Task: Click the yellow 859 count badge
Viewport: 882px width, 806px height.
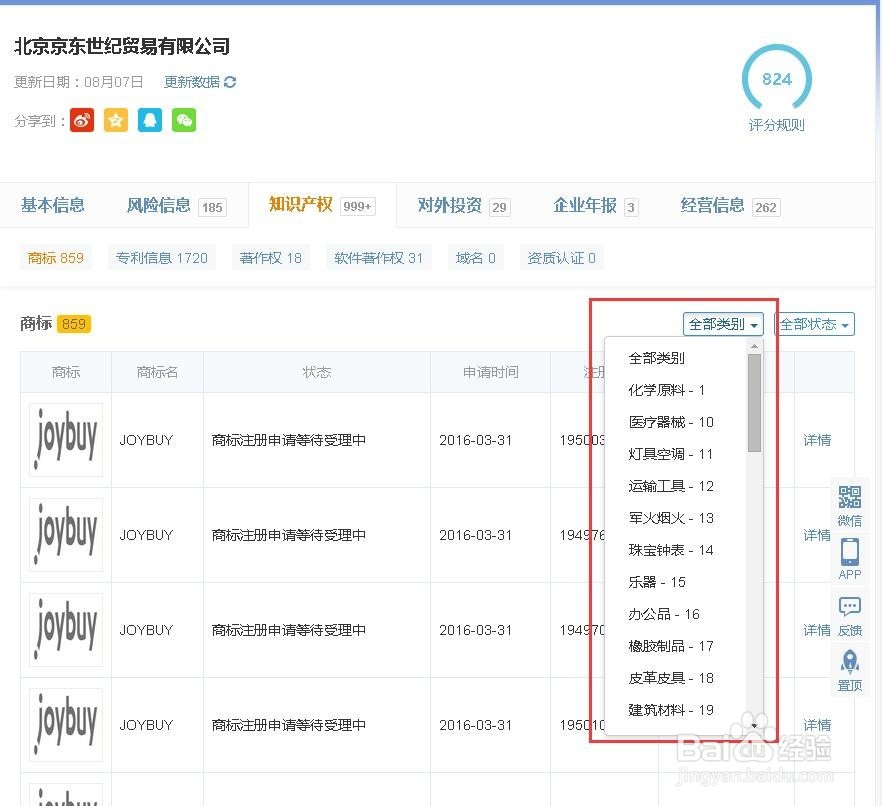Action: [74, 324]
